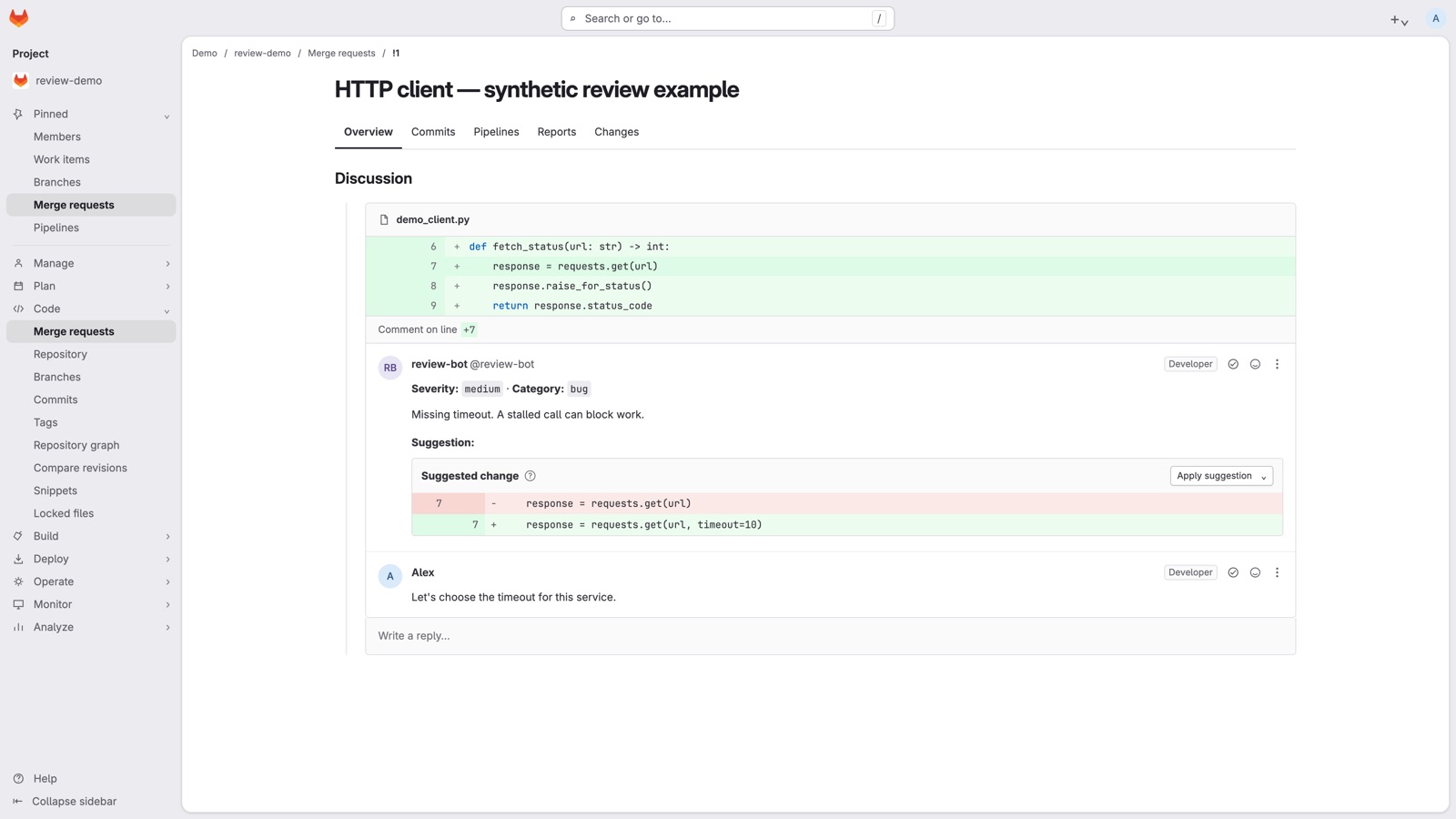
Task: Click the Write a reply field
Action: (x=830, y=636)
